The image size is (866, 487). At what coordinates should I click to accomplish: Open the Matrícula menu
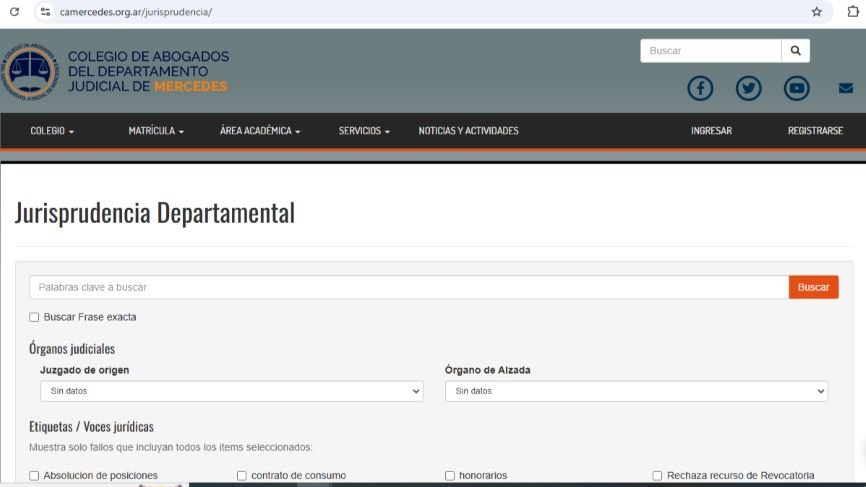point(156,131)
